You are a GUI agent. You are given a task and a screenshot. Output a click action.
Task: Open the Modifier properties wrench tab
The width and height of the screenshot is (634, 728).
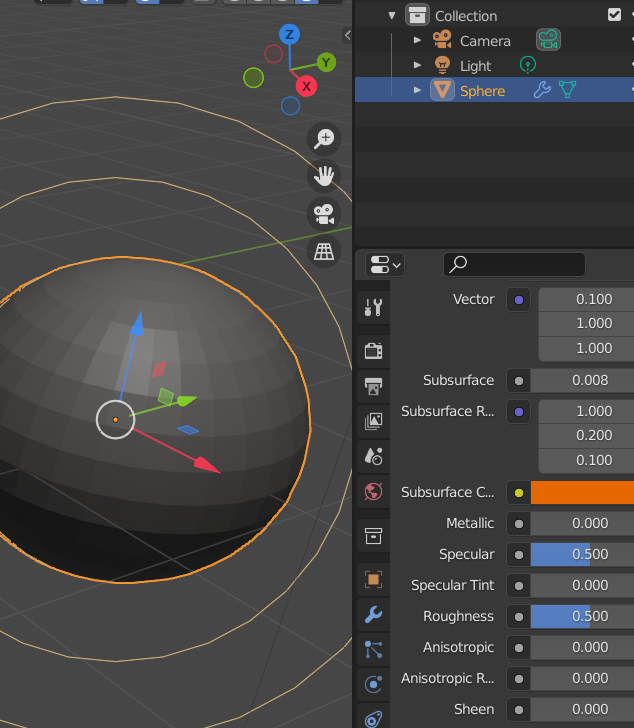[x=373, y=614]
